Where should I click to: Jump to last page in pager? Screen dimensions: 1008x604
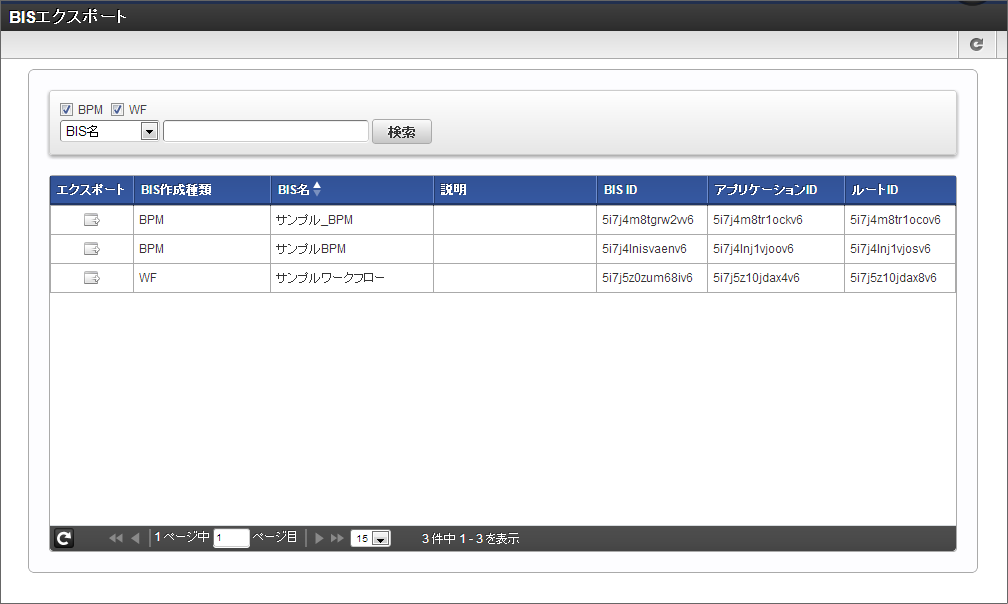click(x=338, y=539)
